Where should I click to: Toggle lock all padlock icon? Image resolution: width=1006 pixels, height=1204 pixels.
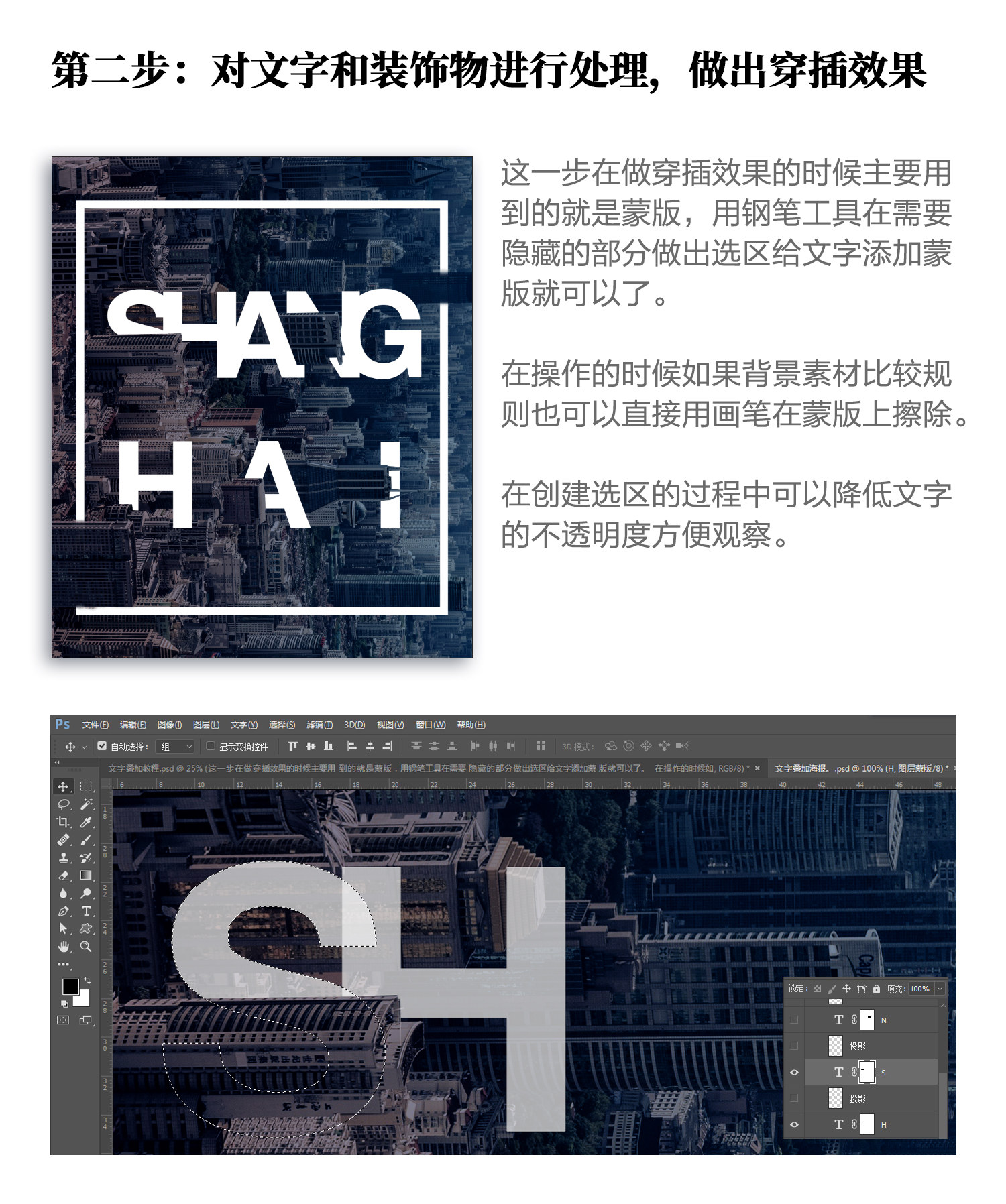point(876,989)
